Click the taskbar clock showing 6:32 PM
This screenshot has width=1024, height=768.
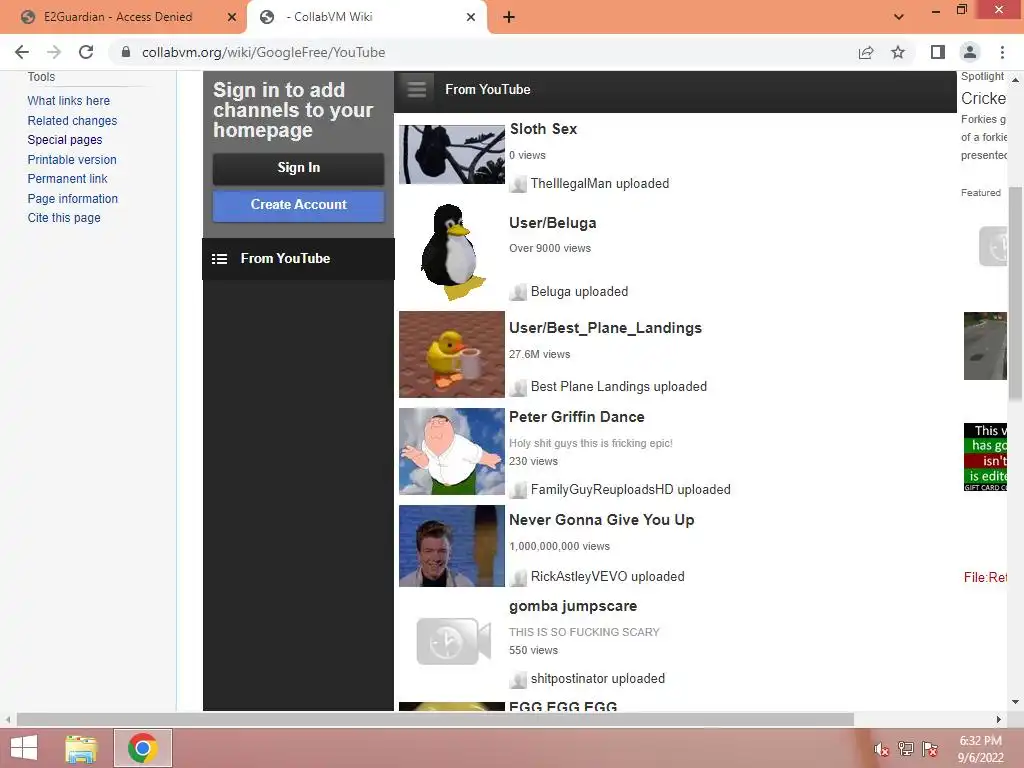(980, 749)
